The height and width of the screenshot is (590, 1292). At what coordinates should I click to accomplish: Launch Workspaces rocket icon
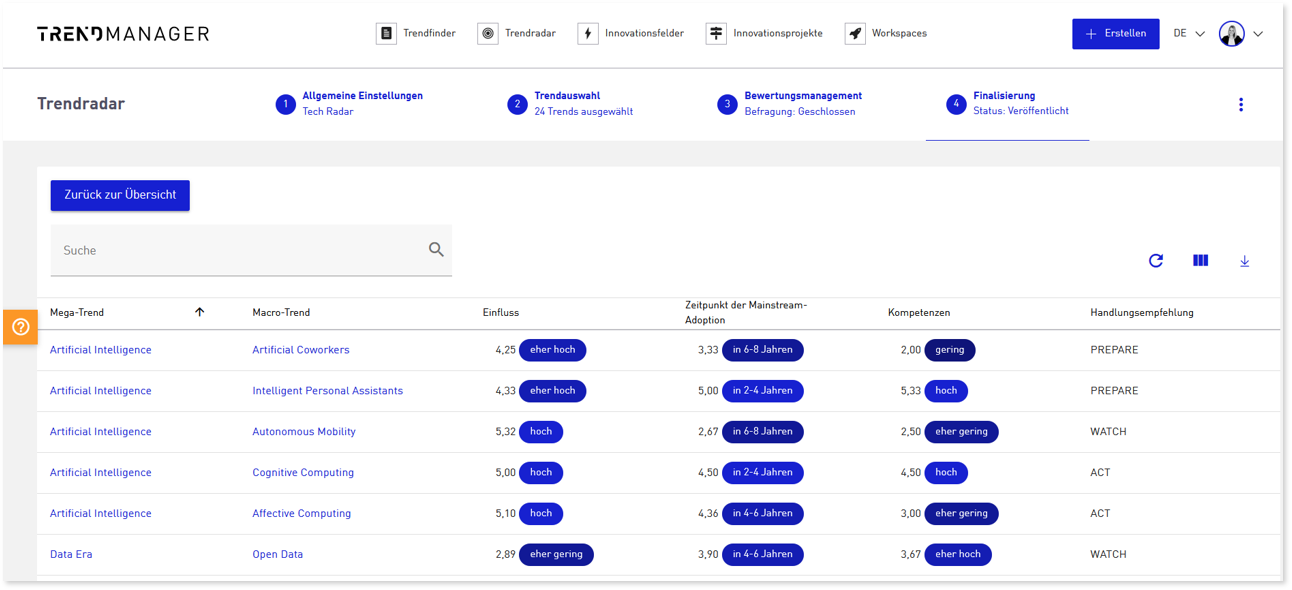point(855,34)
